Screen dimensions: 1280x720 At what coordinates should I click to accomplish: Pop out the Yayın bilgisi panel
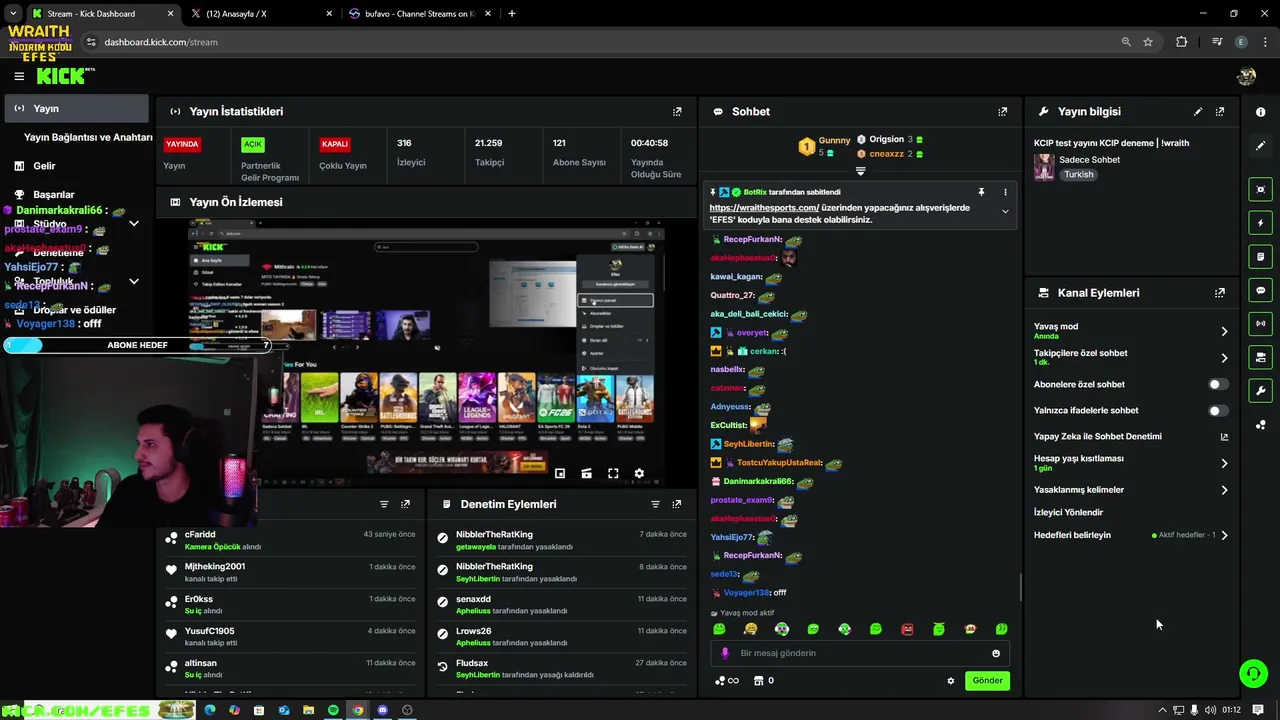[1220, 112]
